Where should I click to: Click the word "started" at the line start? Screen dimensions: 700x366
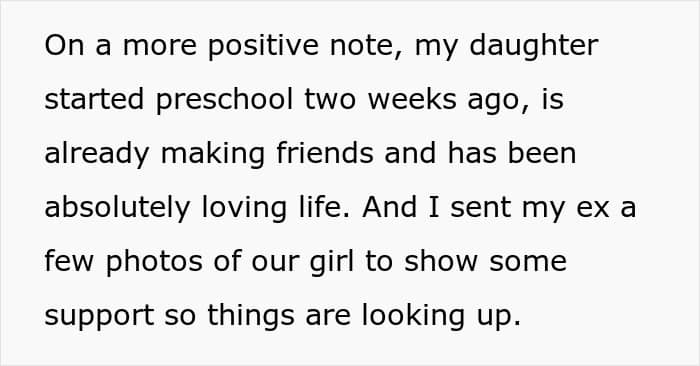94,99
